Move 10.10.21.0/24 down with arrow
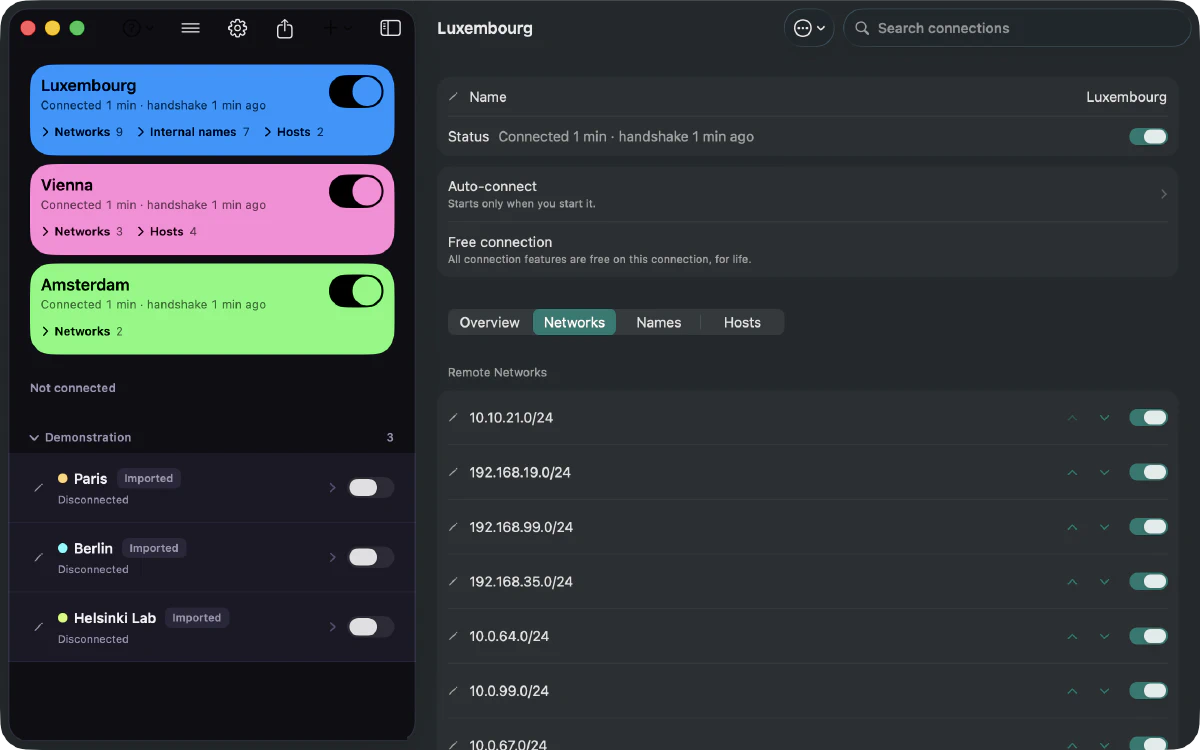1200x750 pixels. pyautogui.click(x=1104, y=418)
